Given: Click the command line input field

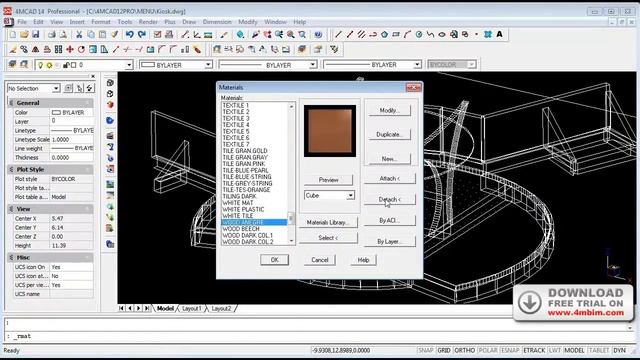Looking at the screenshot, I should [318, 336].
